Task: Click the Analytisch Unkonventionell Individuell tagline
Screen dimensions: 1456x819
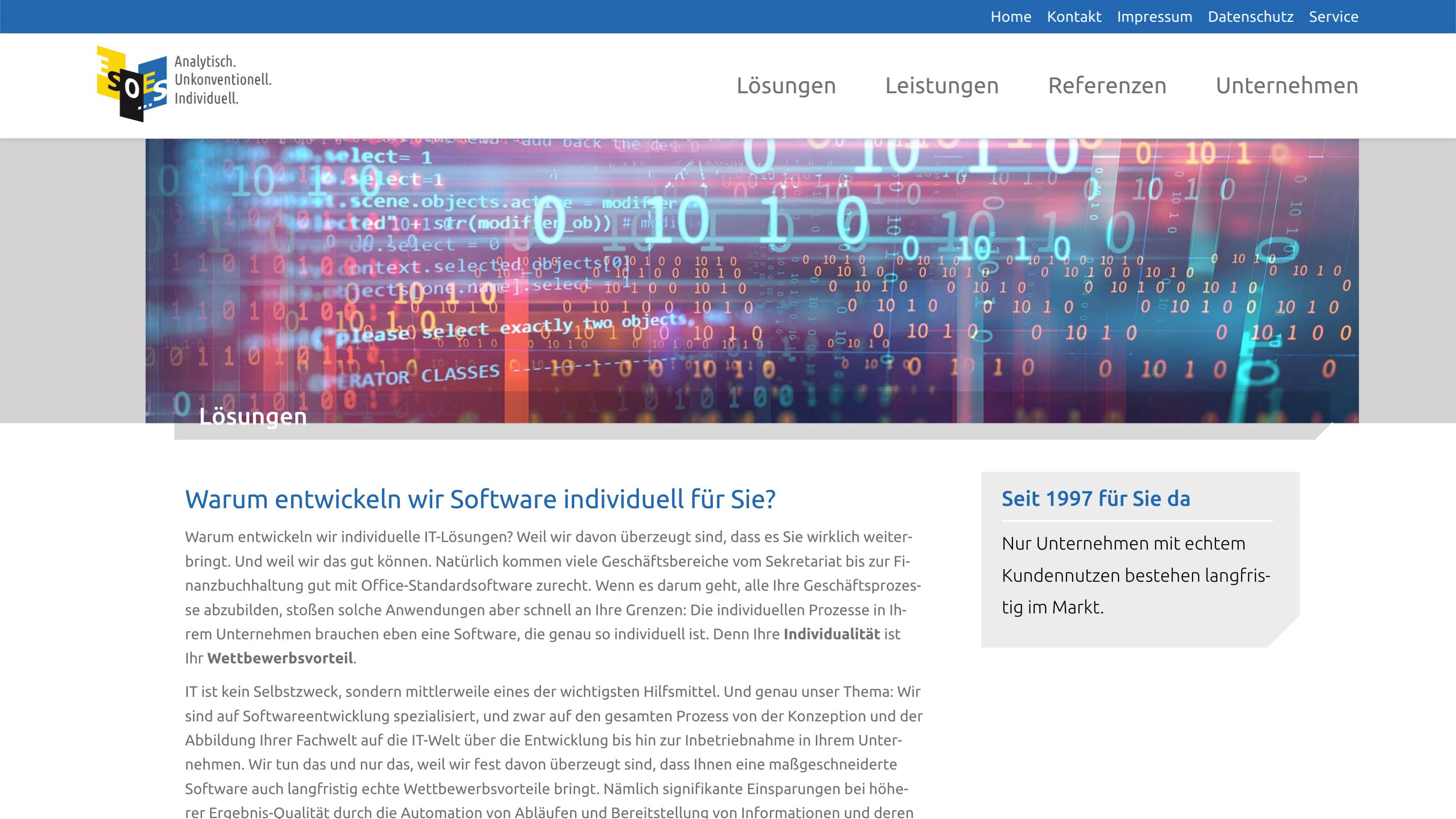Action: coord(223,80)
